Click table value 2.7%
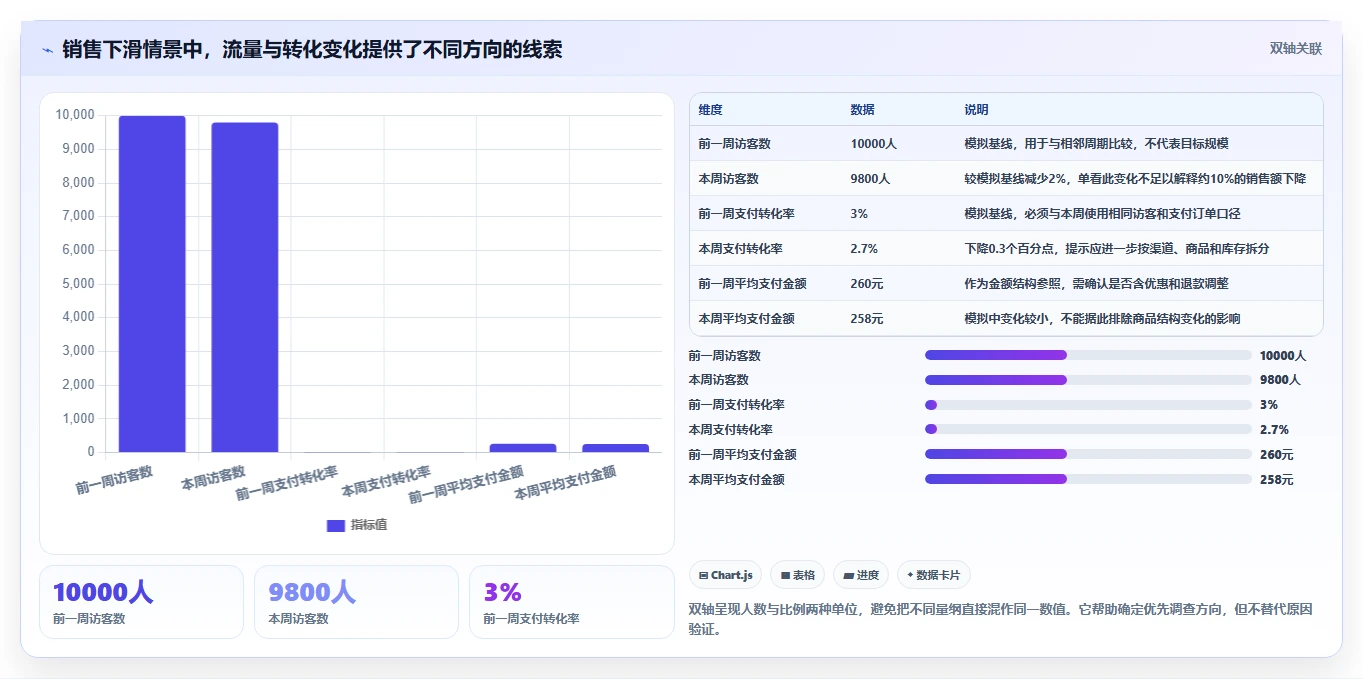1363x679 pixels. (864, 249)
